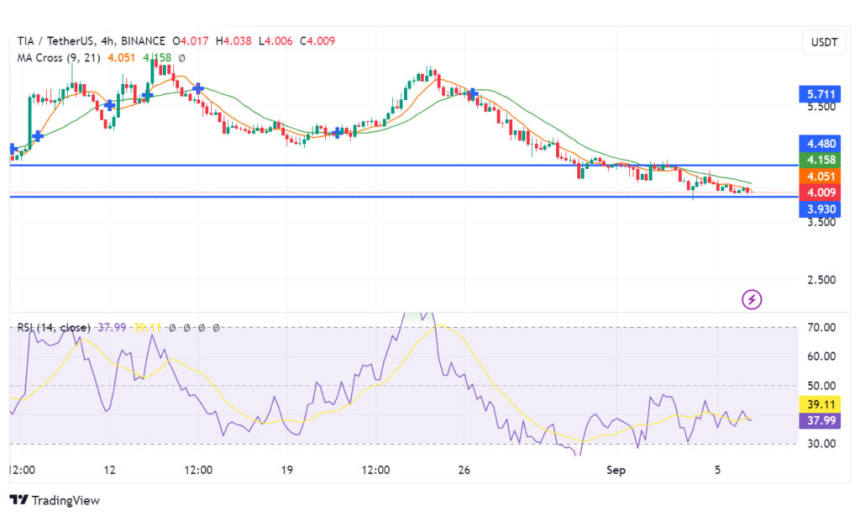Viewport: 860px width, 517px height.
Task: Click the 19 date label on time axis
Action: pyautogui.click(x=286, y=469)
